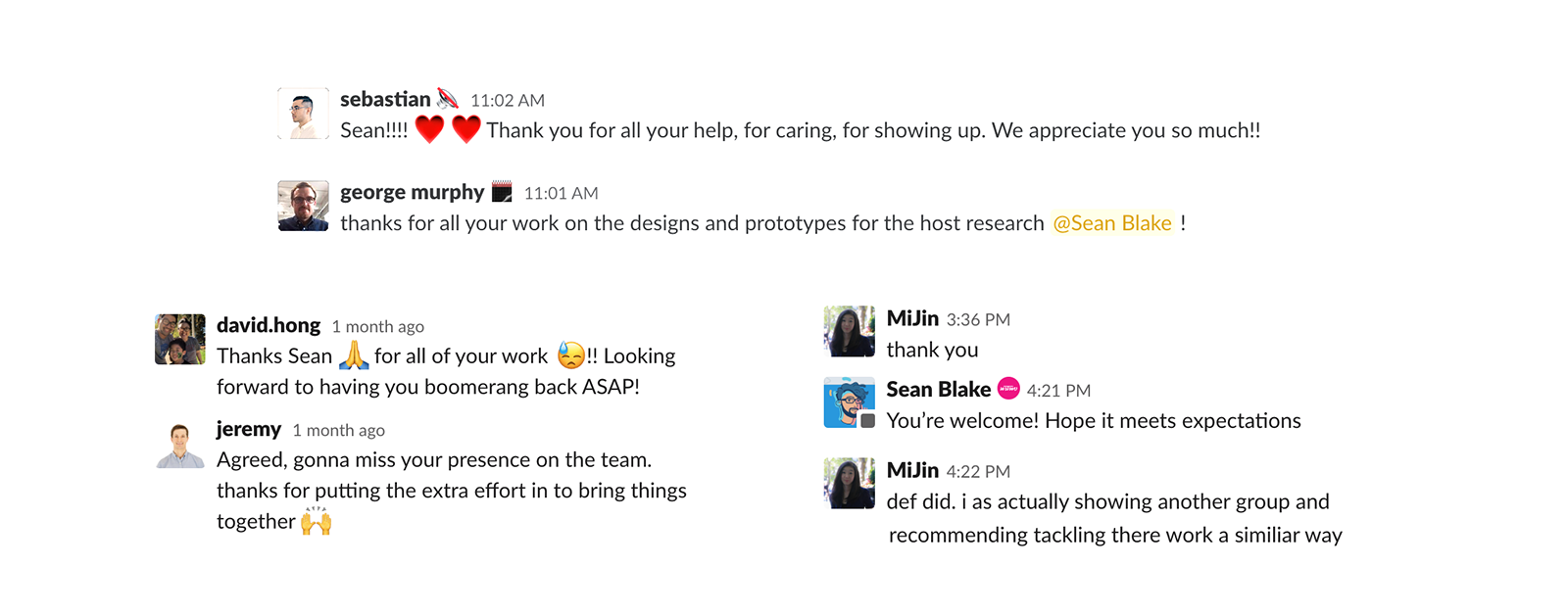1568x614 pixels.
Task: Open david.hong's username
Action: pos(269,325)
